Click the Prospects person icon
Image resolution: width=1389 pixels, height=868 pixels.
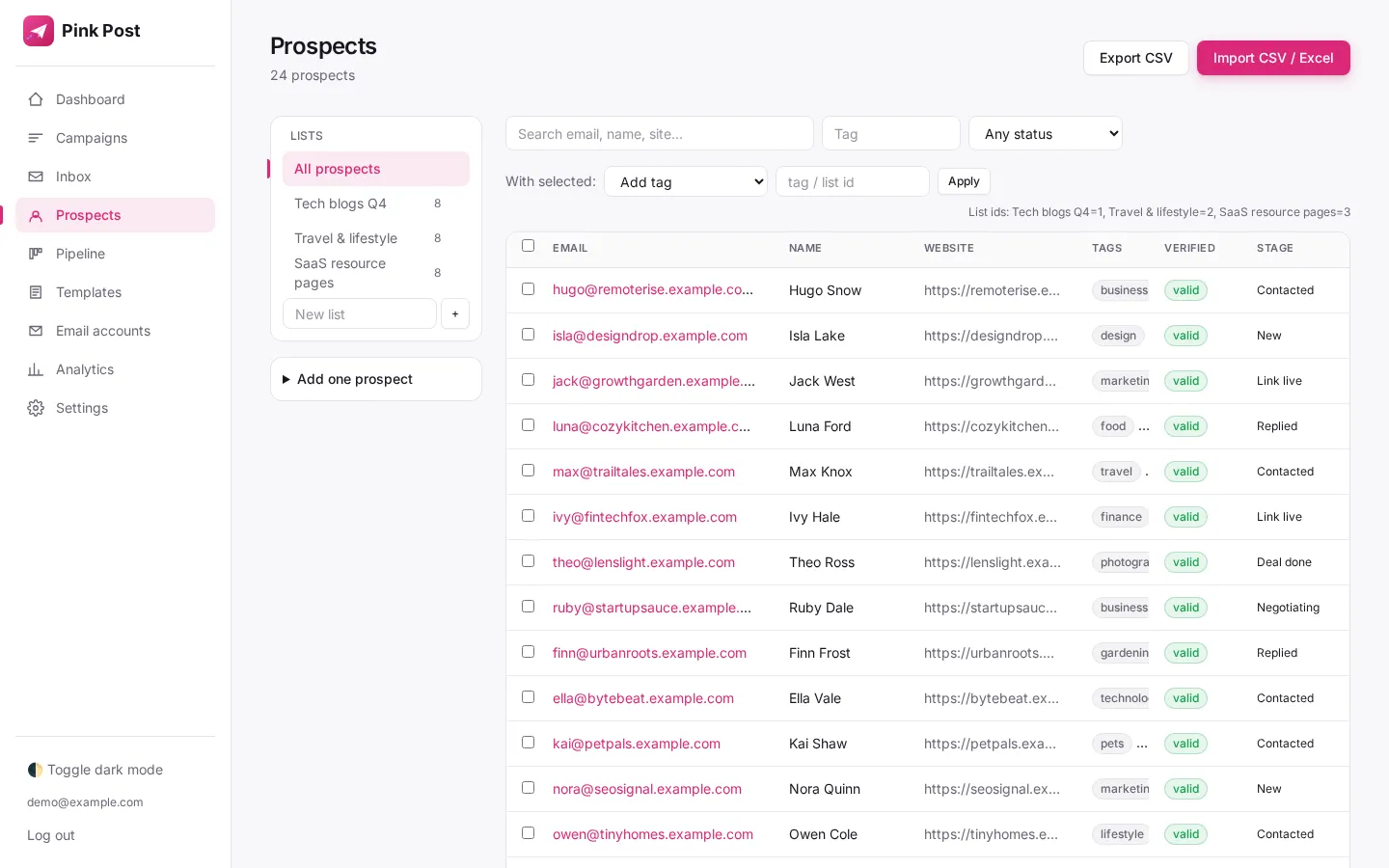[36, 215]
